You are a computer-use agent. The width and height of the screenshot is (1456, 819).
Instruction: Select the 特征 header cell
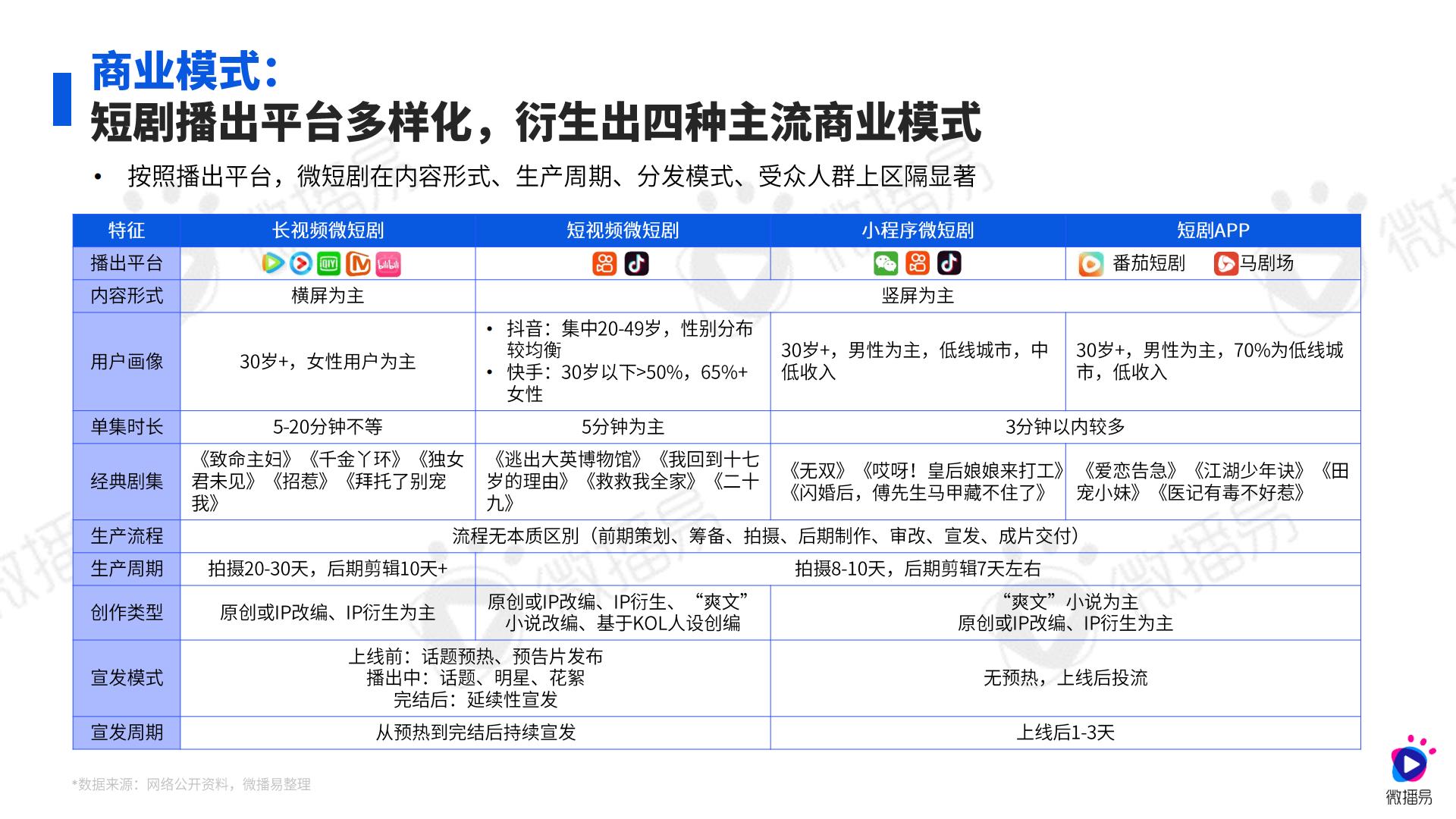tap(127, 231)
